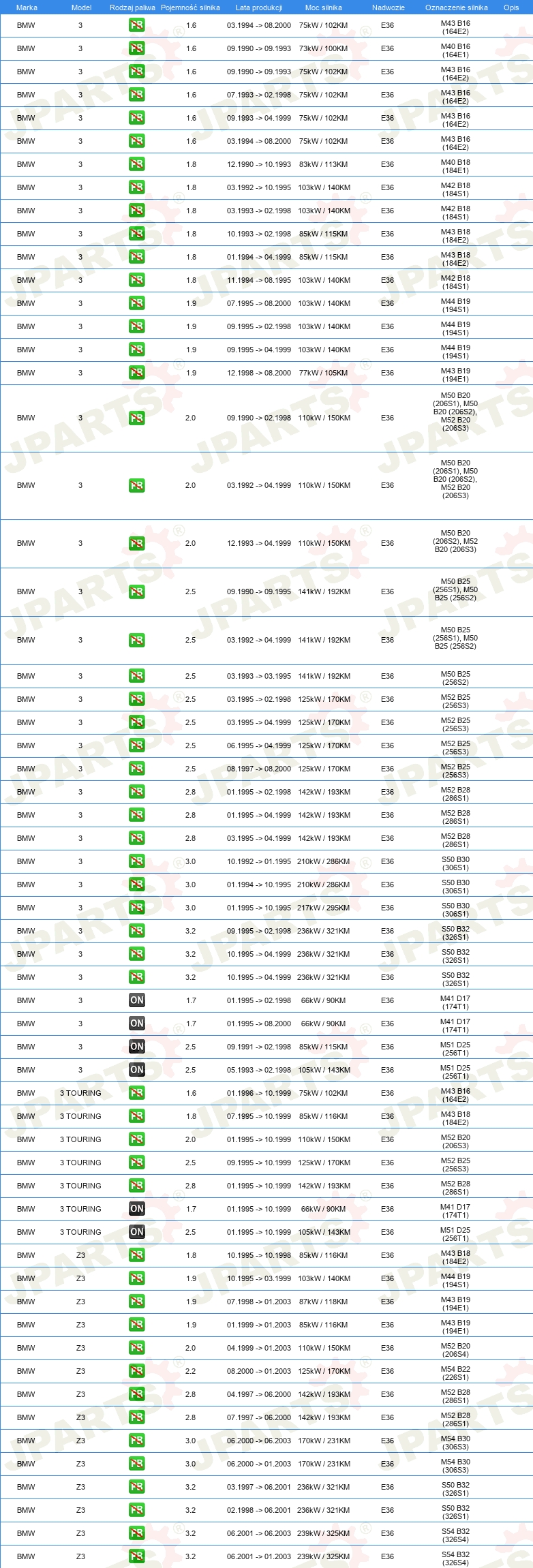Select the ON icon in 3 TOURING 1.7 row
Image resolution: width=533 pixels, height=1568 pixels.
(136, 1209)
